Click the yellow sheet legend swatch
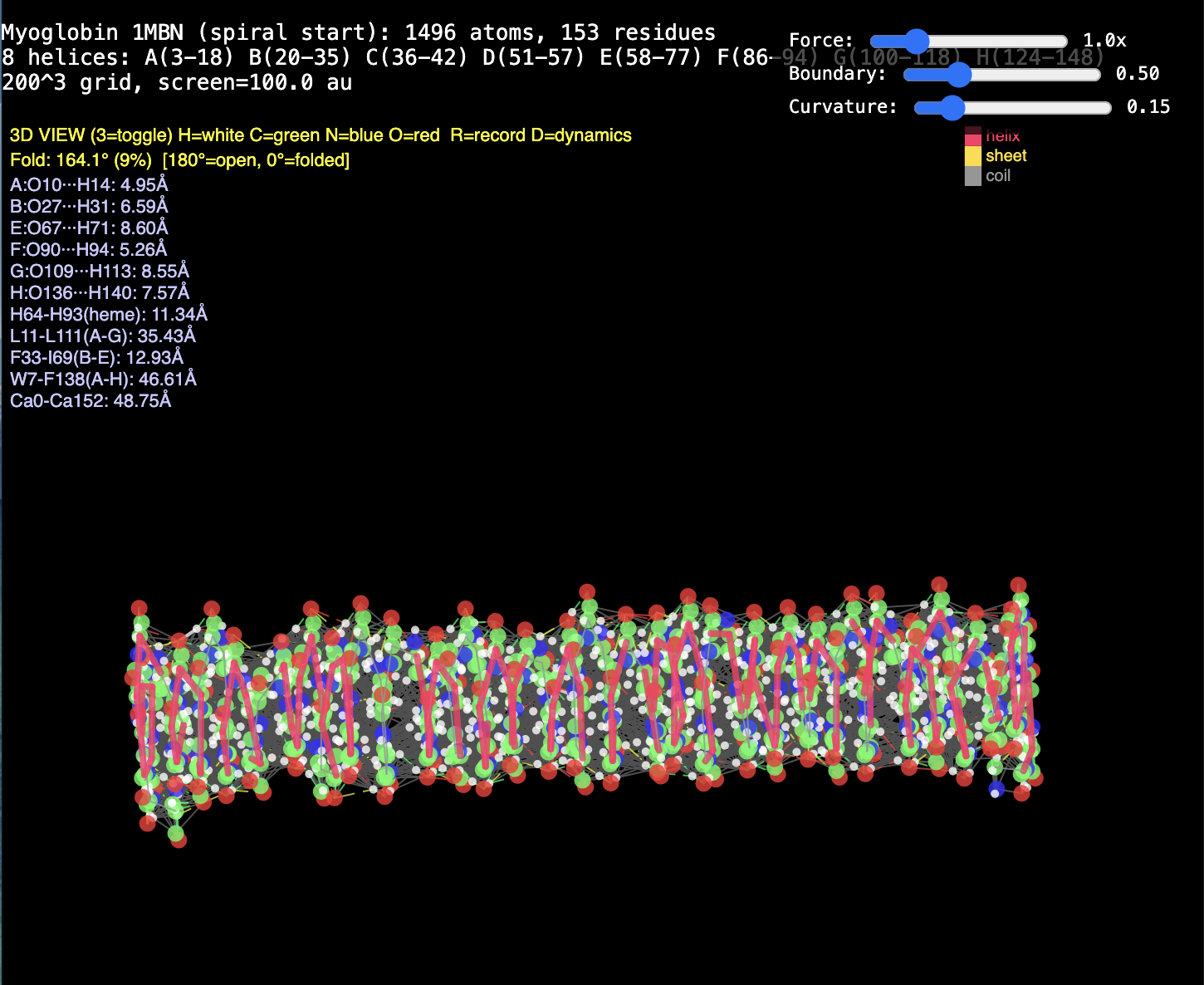The height and width of the screenshot is (985, 1204). tap(972, 156)
